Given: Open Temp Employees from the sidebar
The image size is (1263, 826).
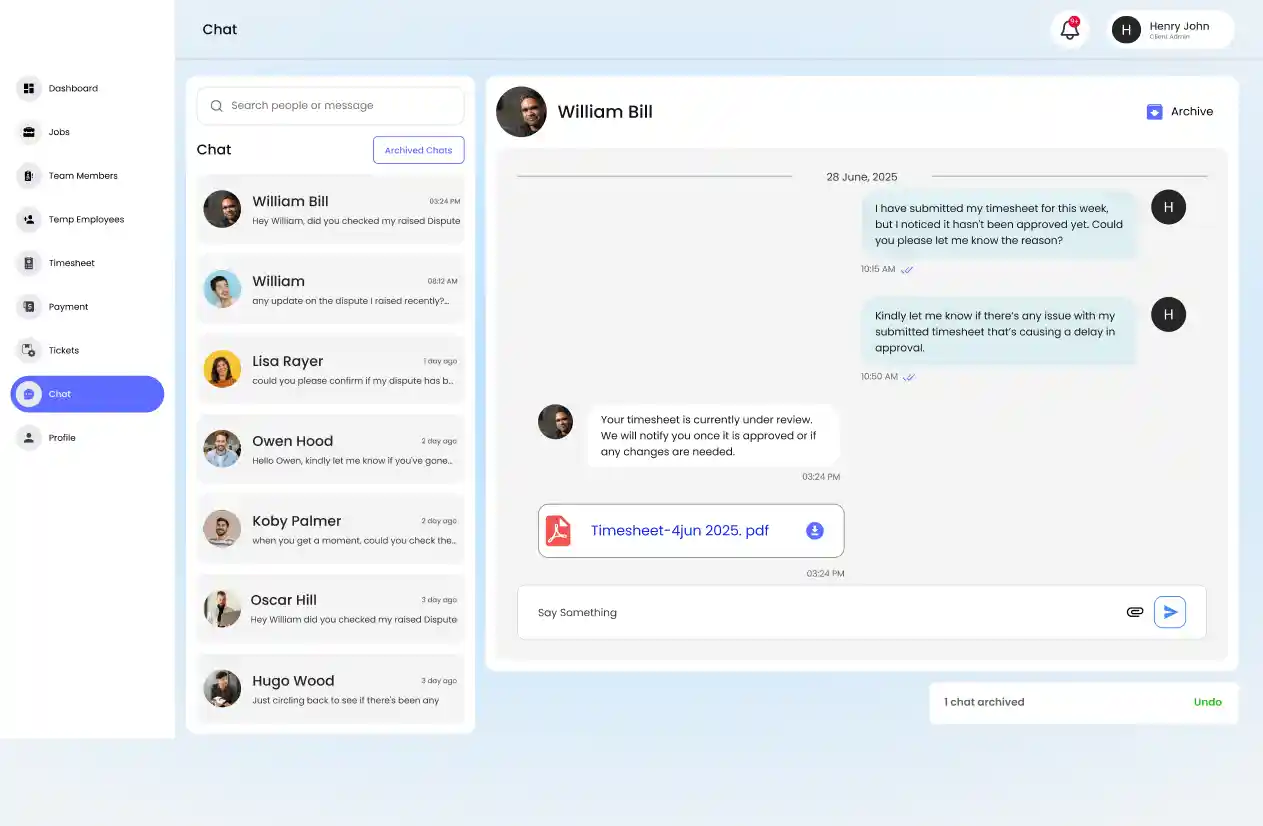Looking at the screenshot, I should click(x=28, y=219).
